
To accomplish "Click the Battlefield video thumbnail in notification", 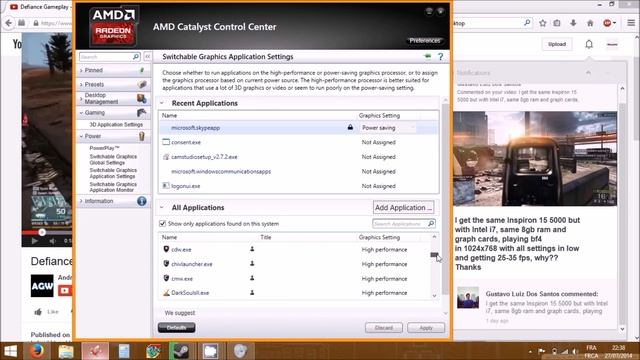I will pyautogui.click(x=535, y=159).
